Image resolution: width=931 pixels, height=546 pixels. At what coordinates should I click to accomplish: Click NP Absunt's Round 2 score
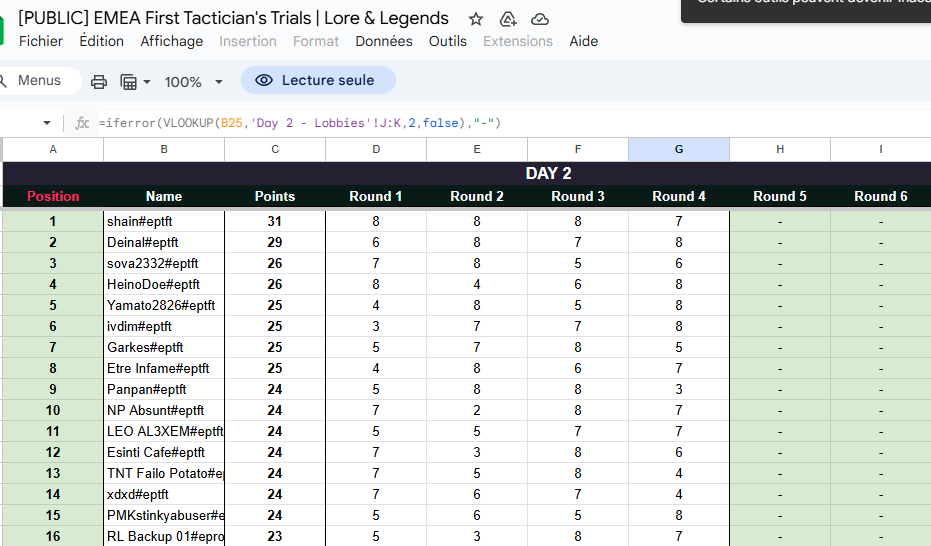tap(477, 410)
